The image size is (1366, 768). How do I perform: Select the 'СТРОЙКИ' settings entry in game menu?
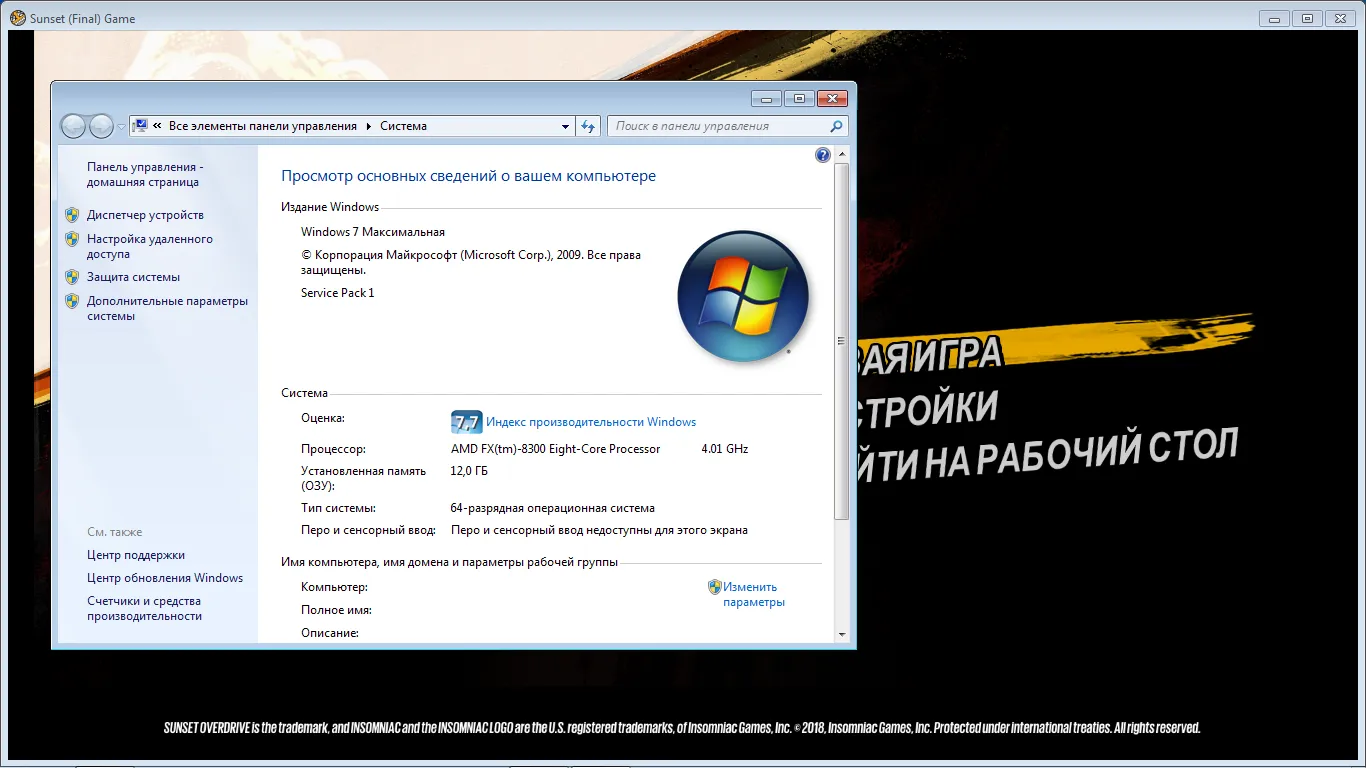tap(928, 408)
